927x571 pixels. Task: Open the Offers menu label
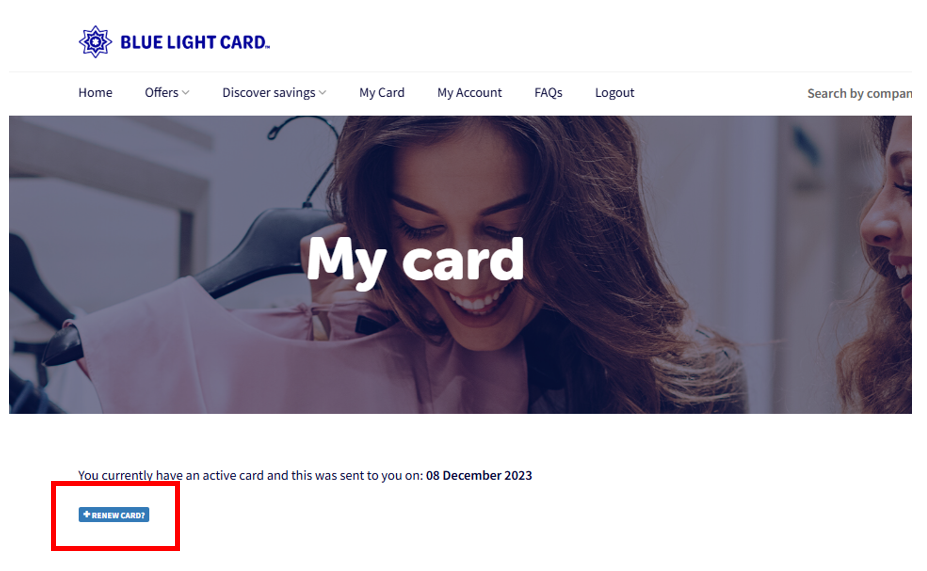click(x=161, y=93)
